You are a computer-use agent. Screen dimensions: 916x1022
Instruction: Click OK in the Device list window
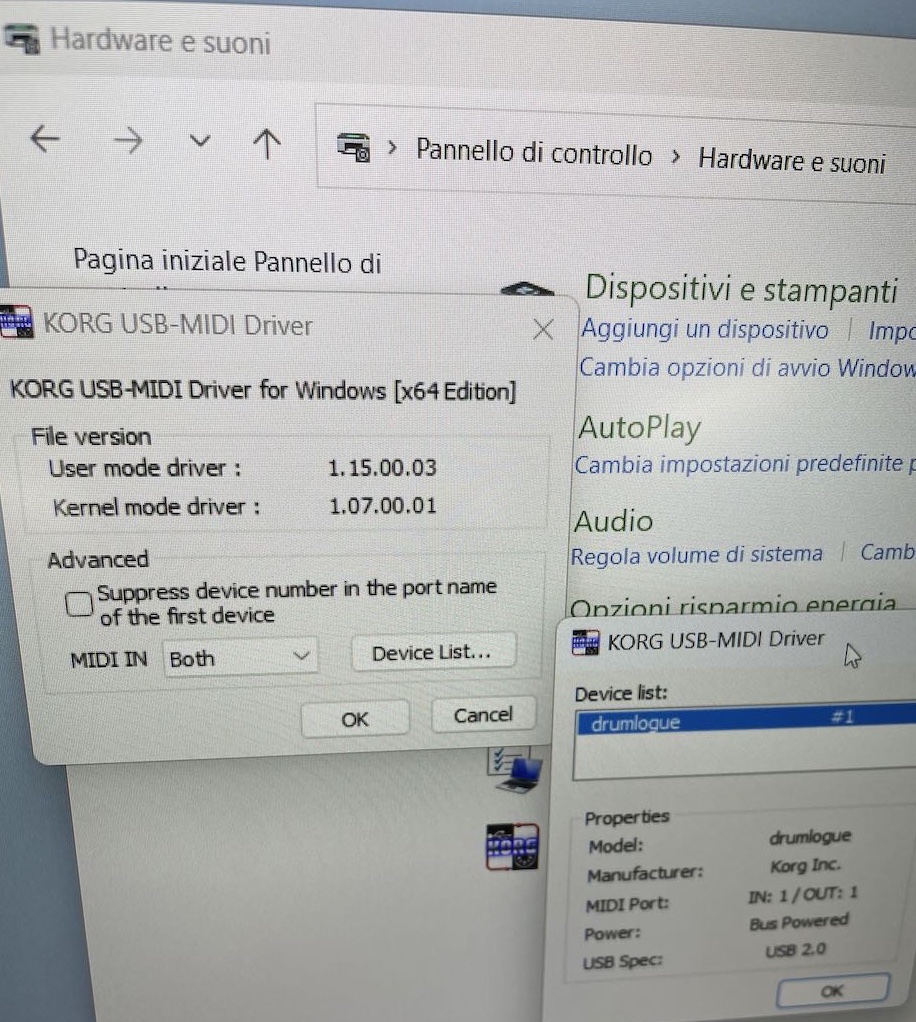click(x=833, y=991)
